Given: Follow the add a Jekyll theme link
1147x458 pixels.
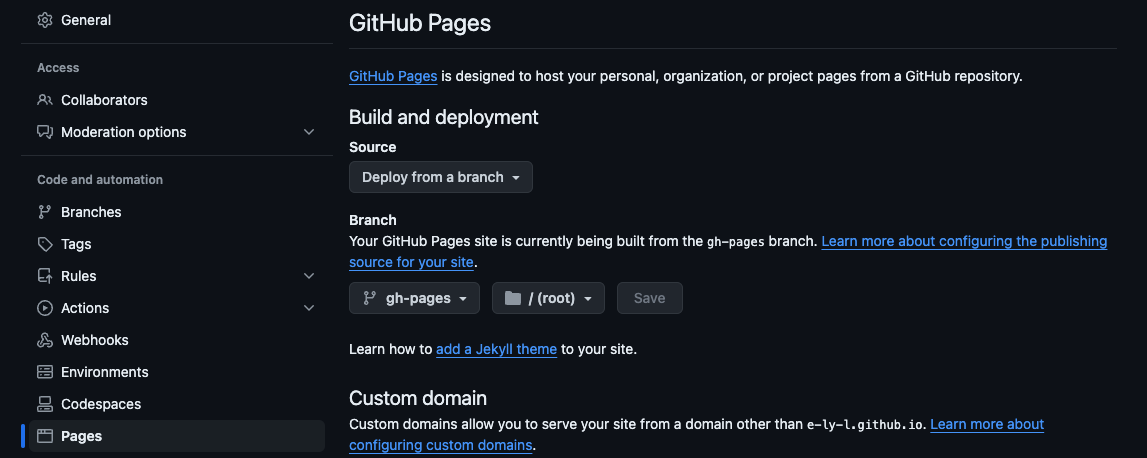Looking at the screenshot, I should point(496,349).
